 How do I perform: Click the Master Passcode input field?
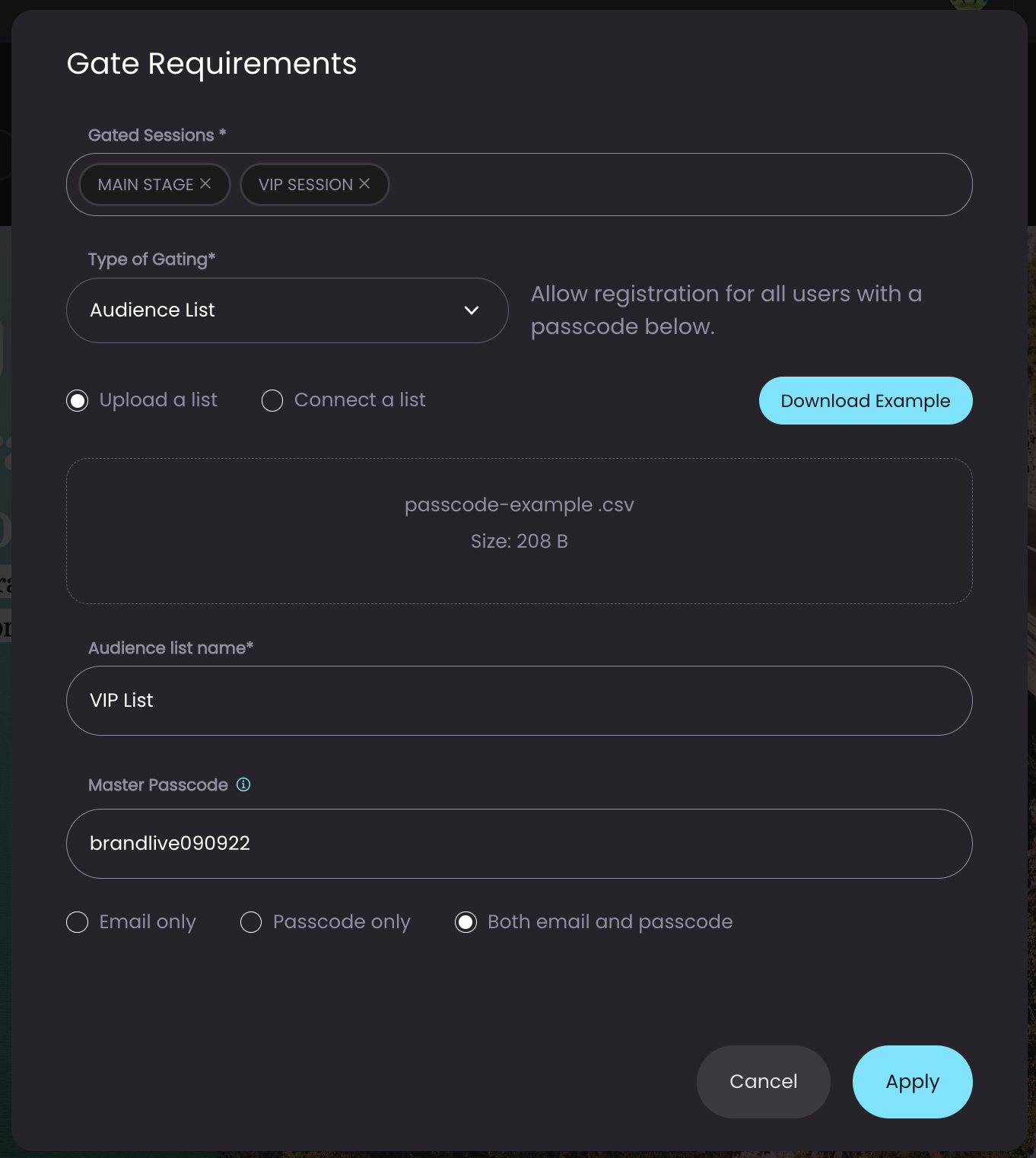pyautogui.click(x=520, y=844)
